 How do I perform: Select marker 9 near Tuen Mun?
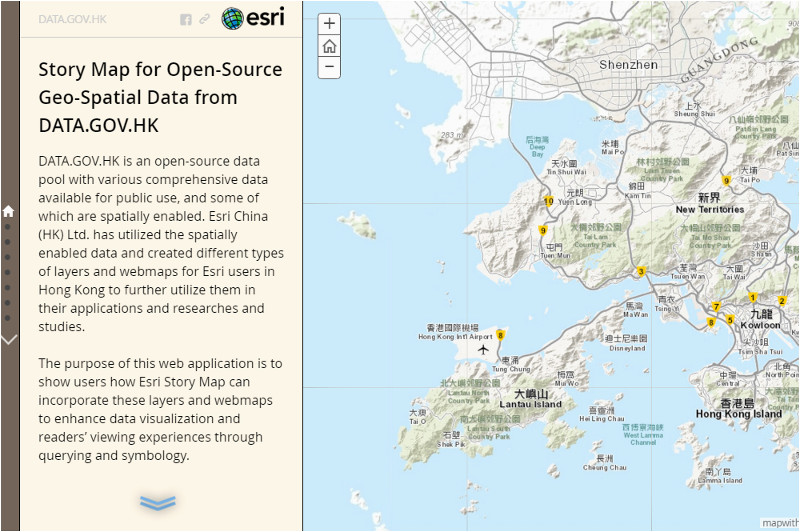[543, 231]
